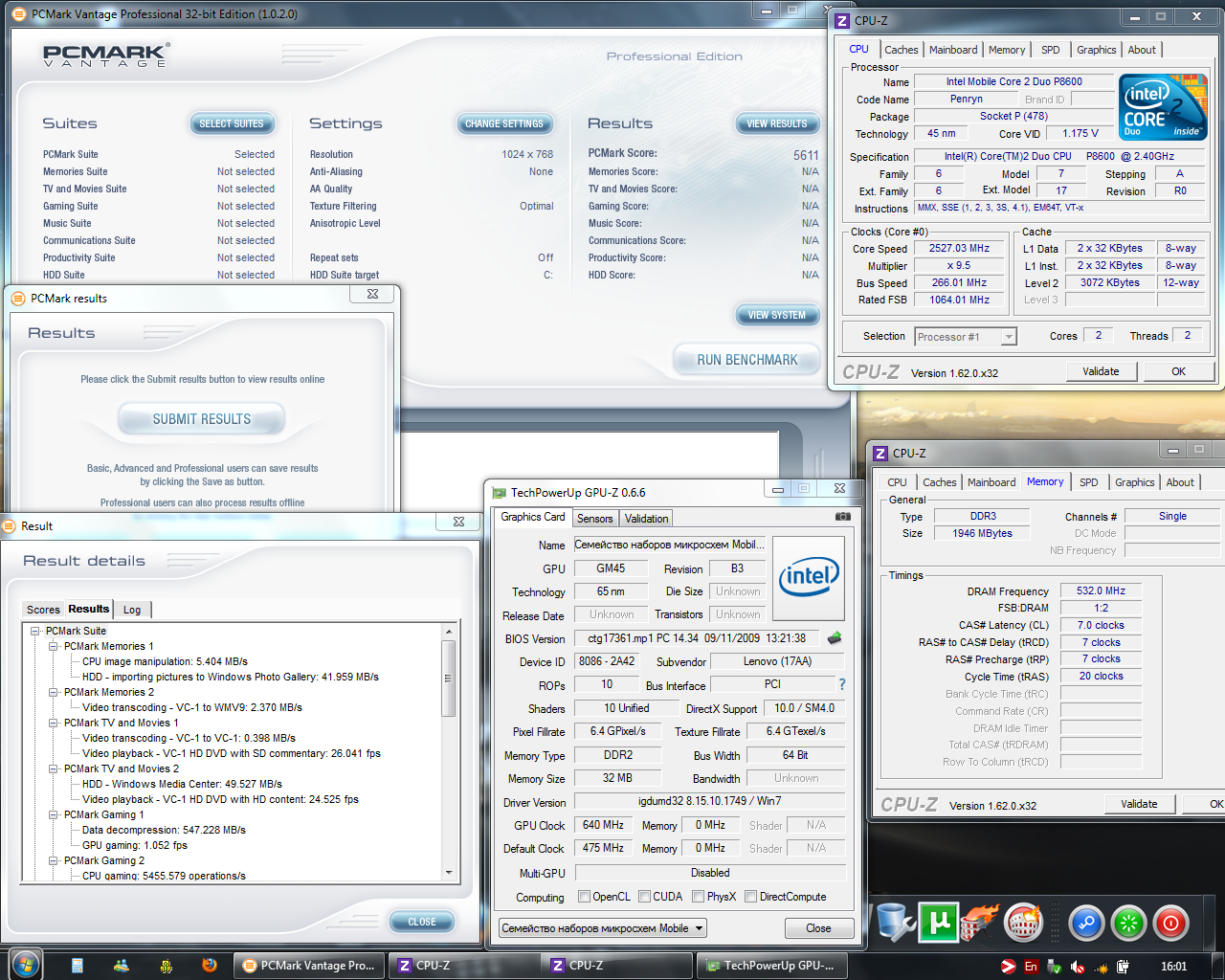Click the green restart dock button
Screen dimensions: 1225x980
tap(1129, 924)
